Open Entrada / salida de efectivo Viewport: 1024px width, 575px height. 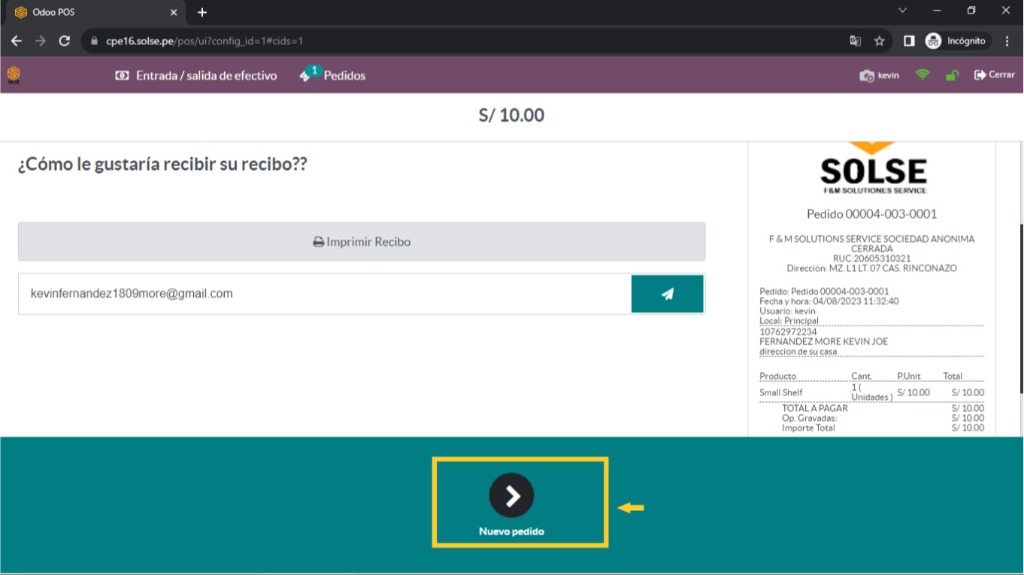click(196, 75)
